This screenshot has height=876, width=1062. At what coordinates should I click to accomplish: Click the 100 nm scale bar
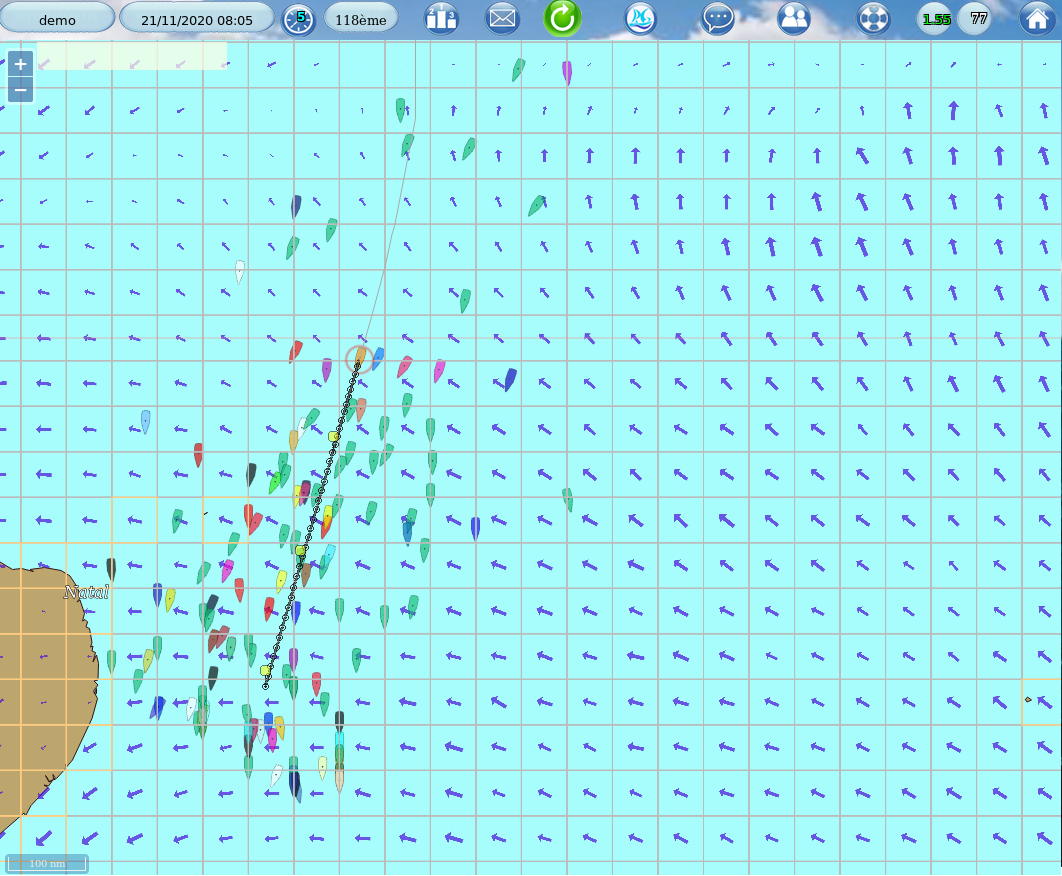(47, 863)
